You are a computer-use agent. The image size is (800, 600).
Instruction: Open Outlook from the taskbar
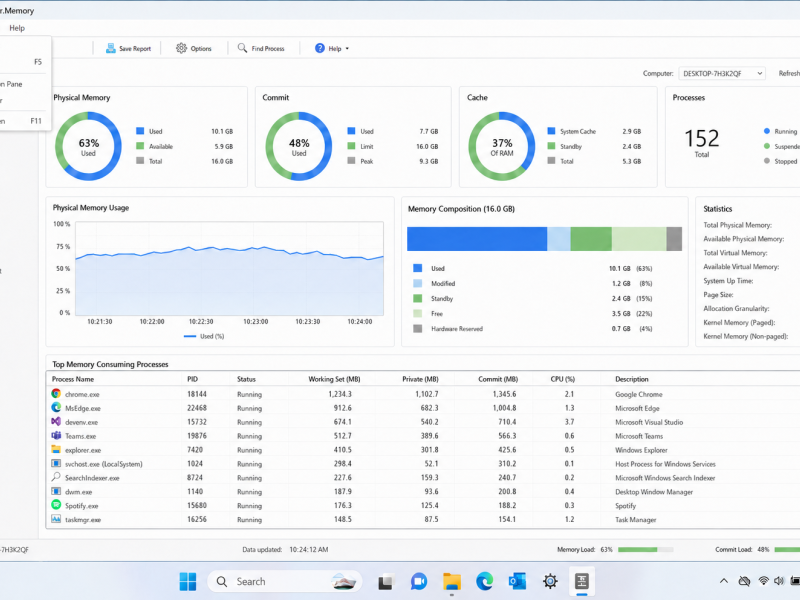click(x=517, y=581)
